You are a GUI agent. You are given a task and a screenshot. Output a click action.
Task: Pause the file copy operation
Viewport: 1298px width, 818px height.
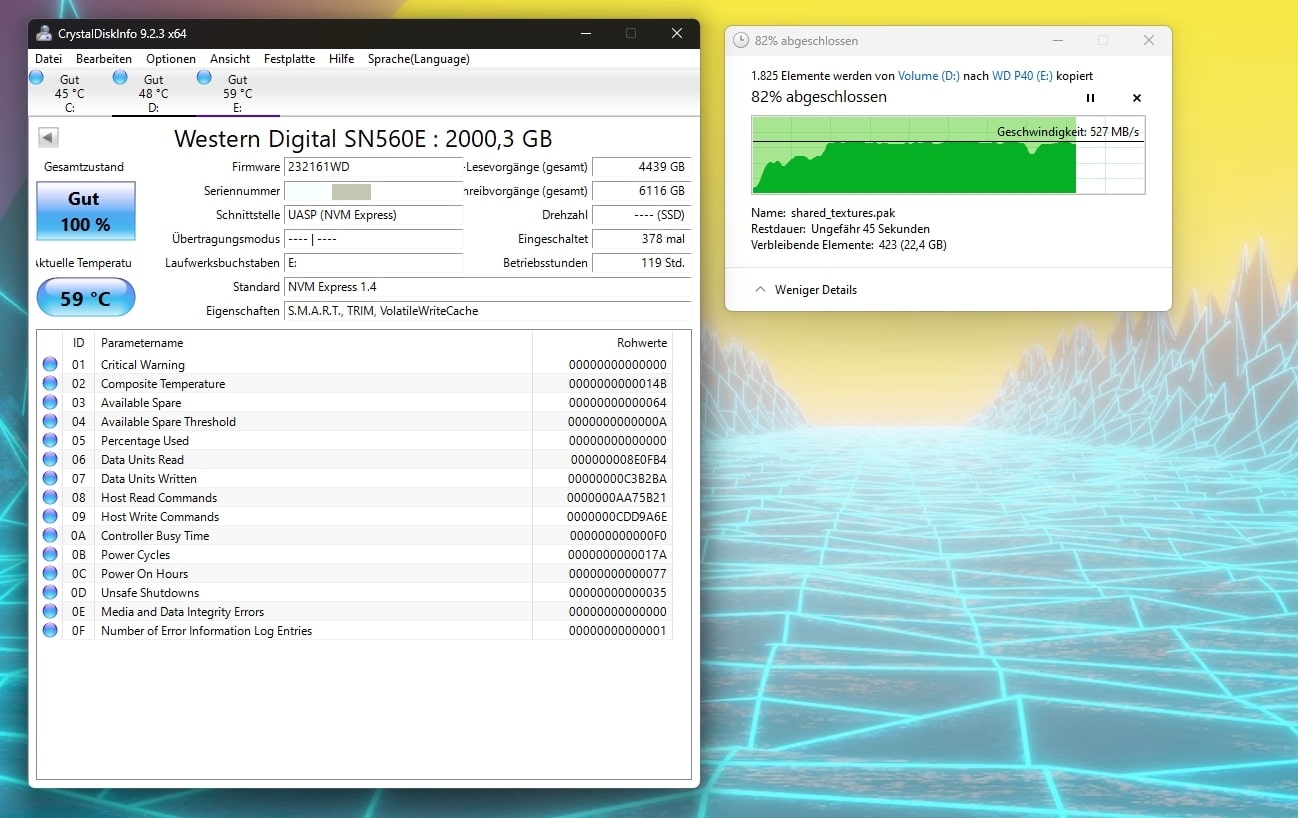[1090, 98]
